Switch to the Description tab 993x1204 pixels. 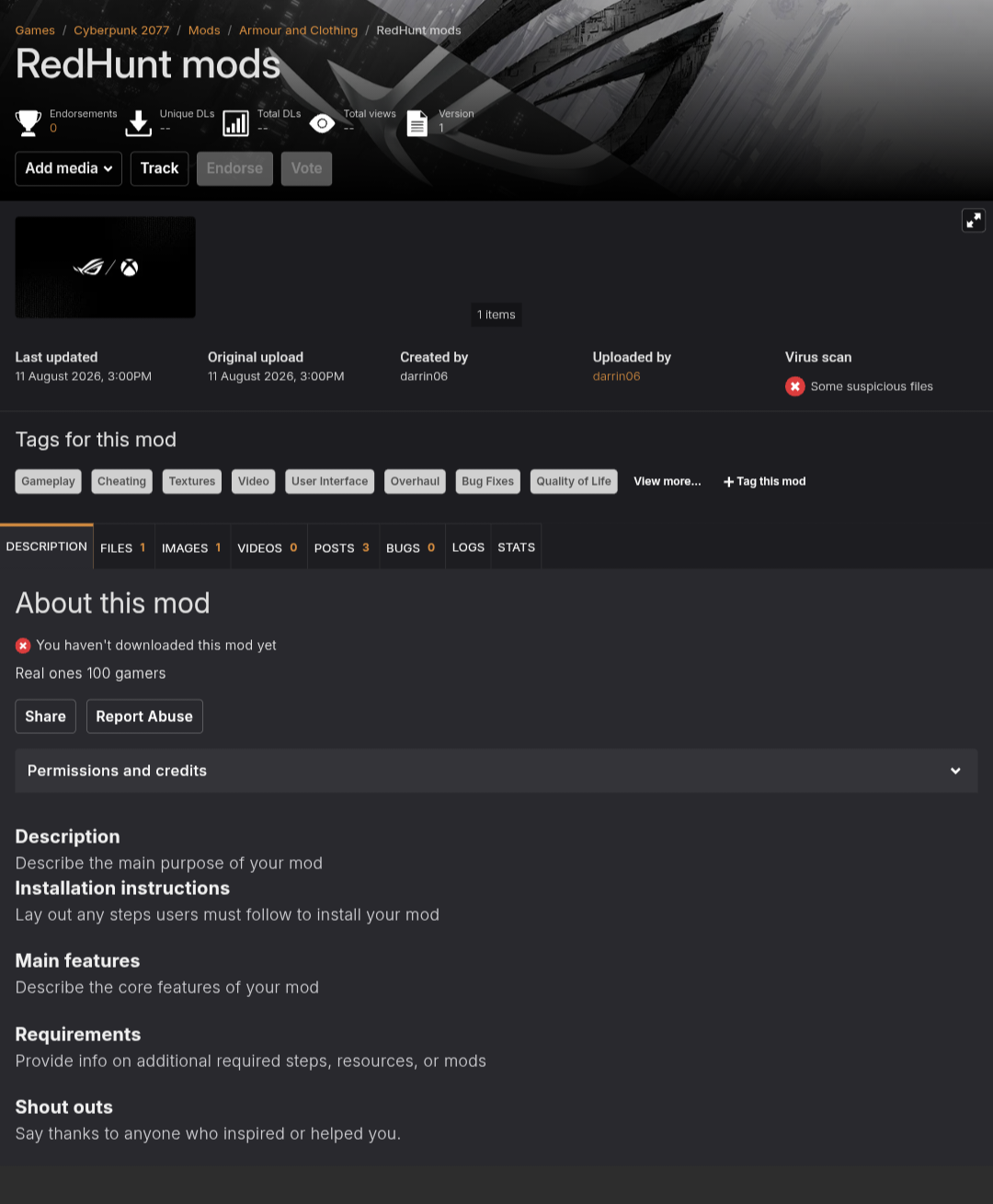(47, 546)
